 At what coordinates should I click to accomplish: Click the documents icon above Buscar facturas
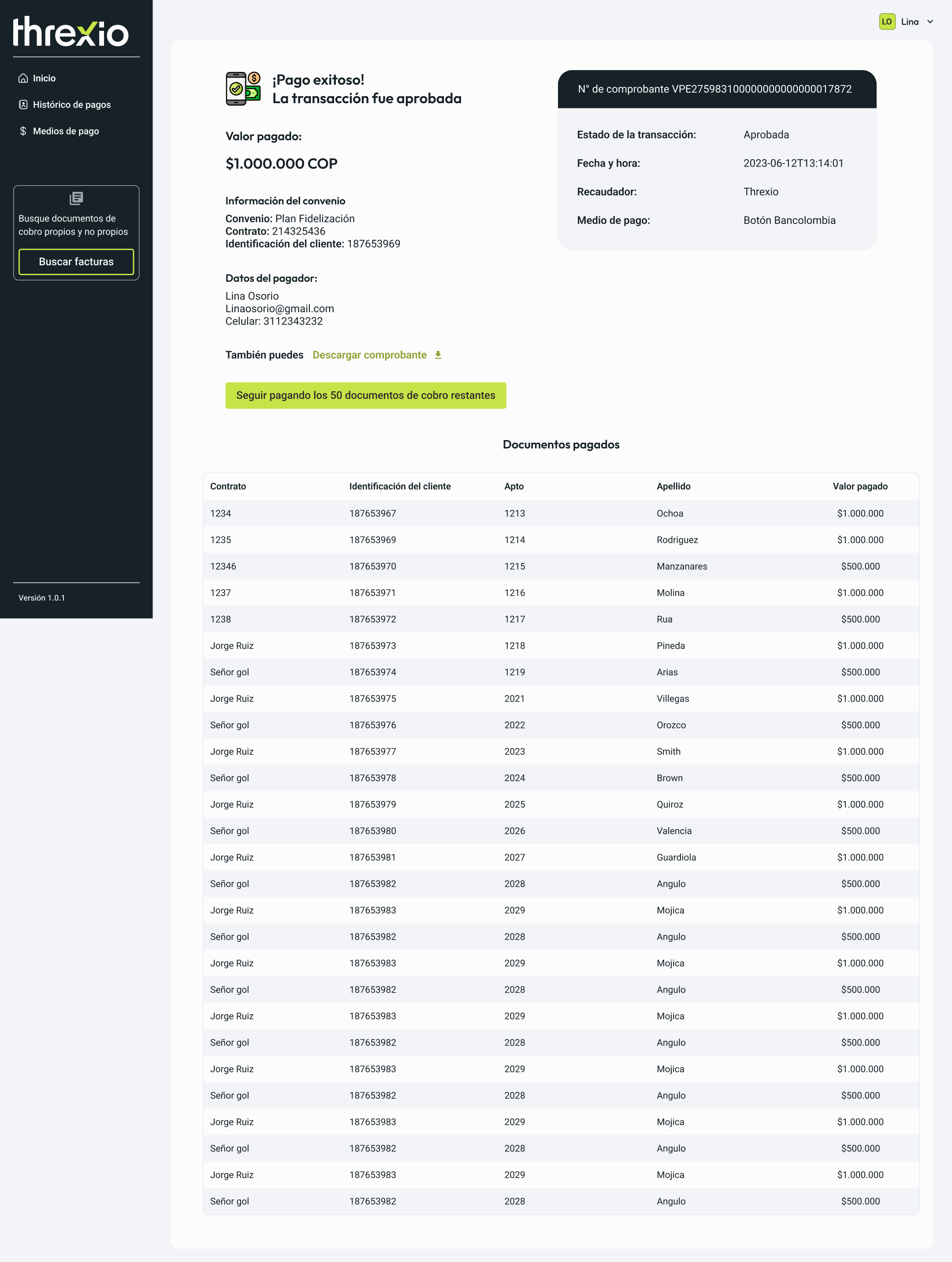coord(76,198)
